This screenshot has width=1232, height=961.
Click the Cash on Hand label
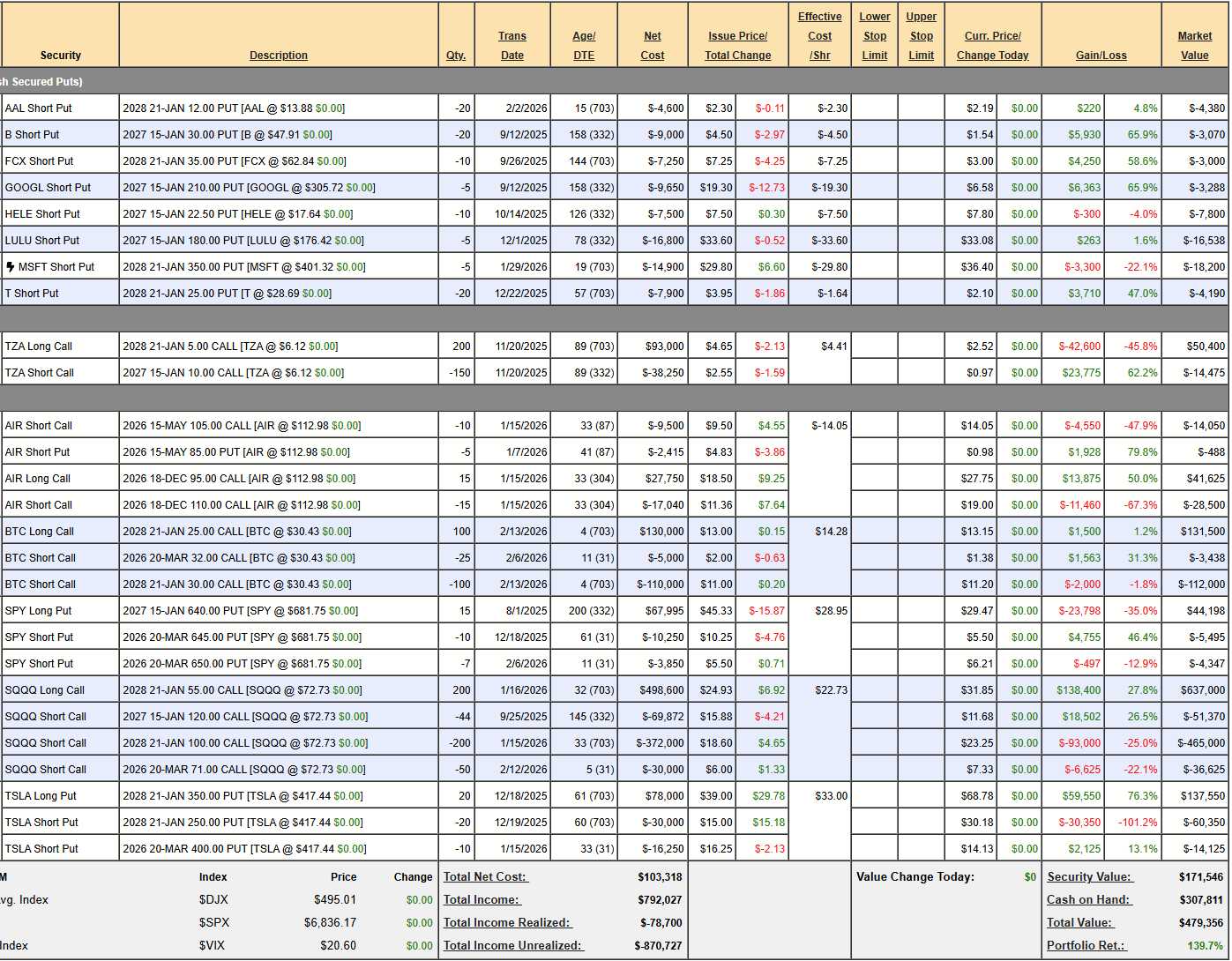click(x=1075, y=900)
